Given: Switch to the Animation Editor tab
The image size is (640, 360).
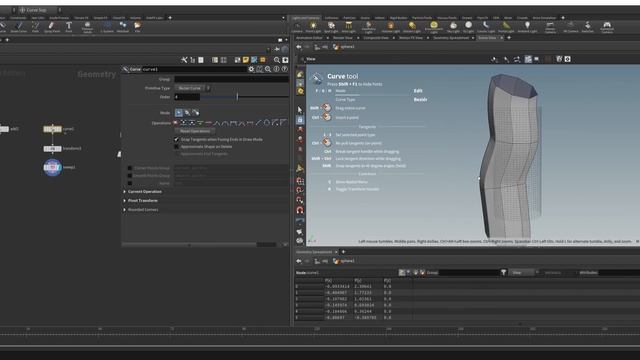Looking at the screenshot, I should 309,38.
